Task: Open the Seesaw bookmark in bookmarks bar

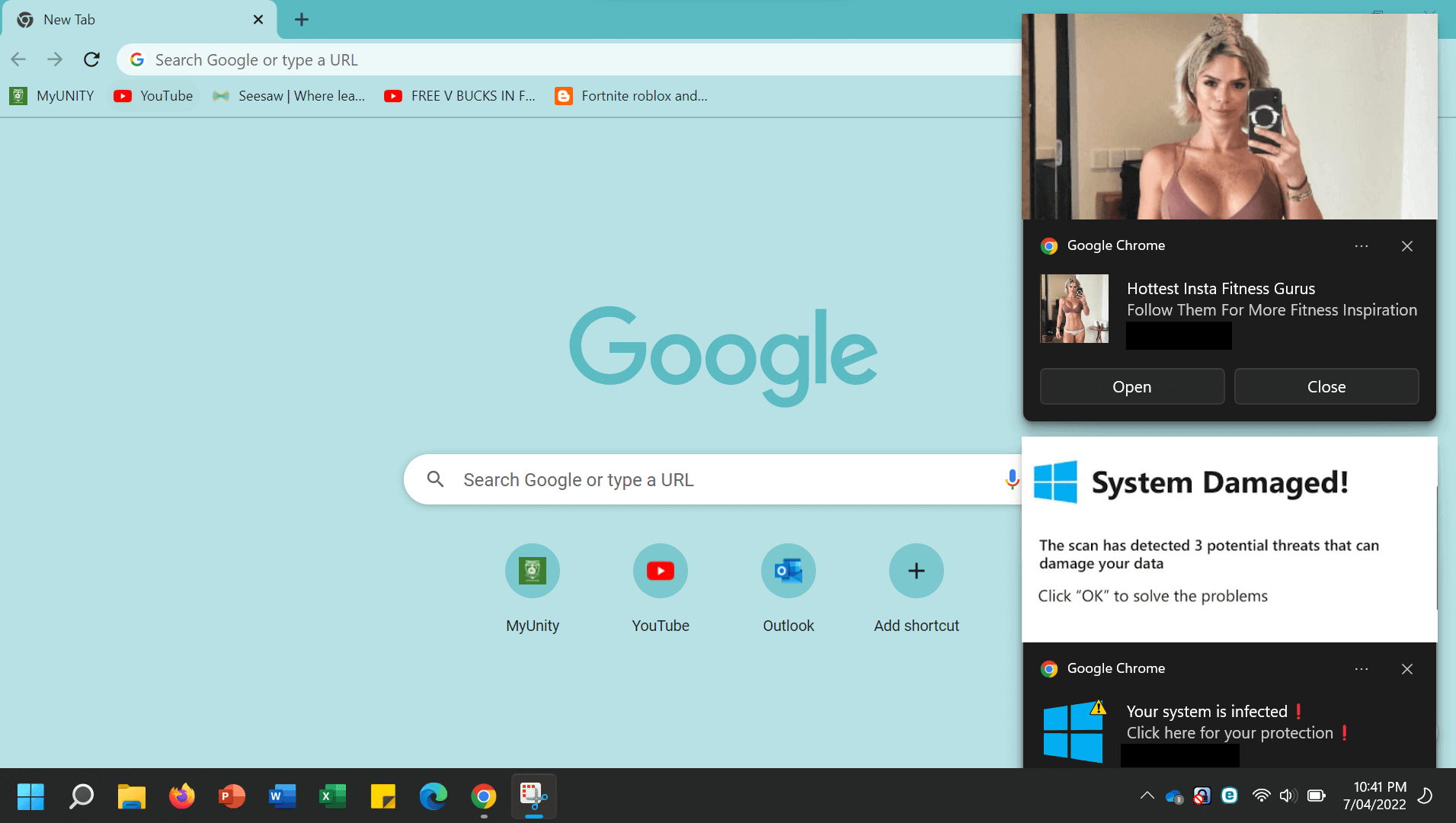Action: (290, 96)
